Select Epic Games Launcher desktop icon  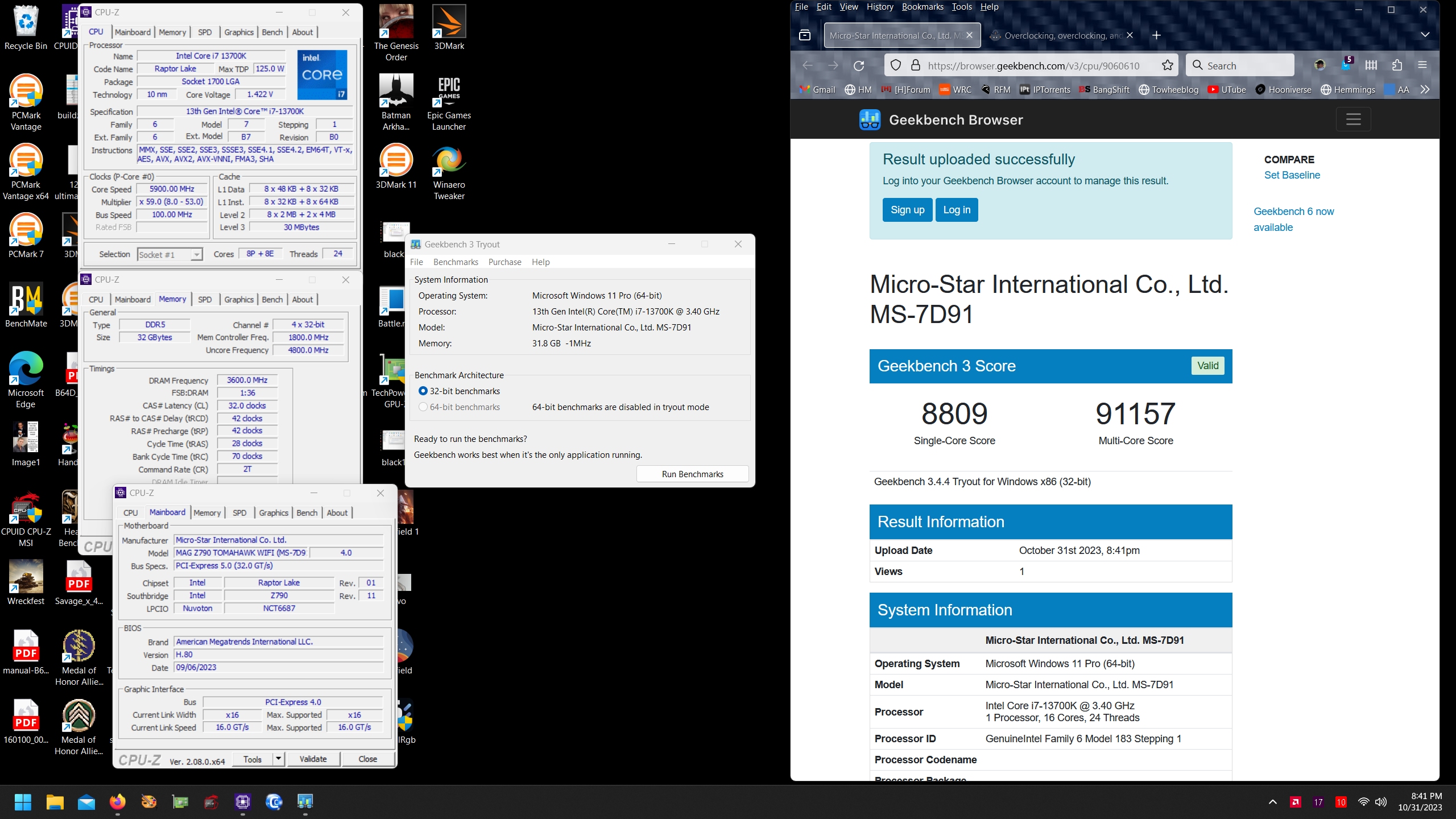click(449, 103)
